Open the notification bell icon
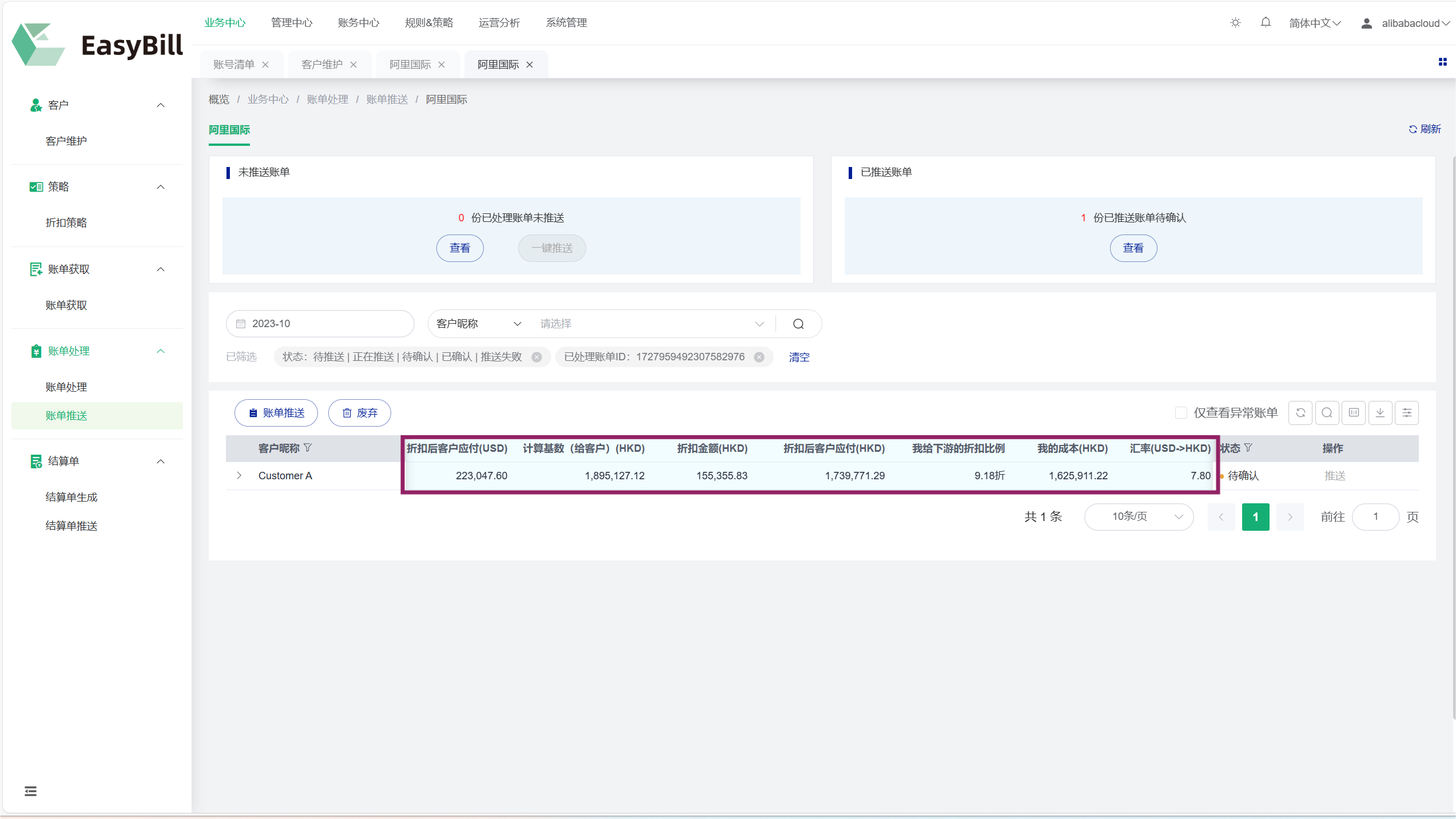Image resolution: width=1456 pixels, height=819 pixels. click(1266, 23)
